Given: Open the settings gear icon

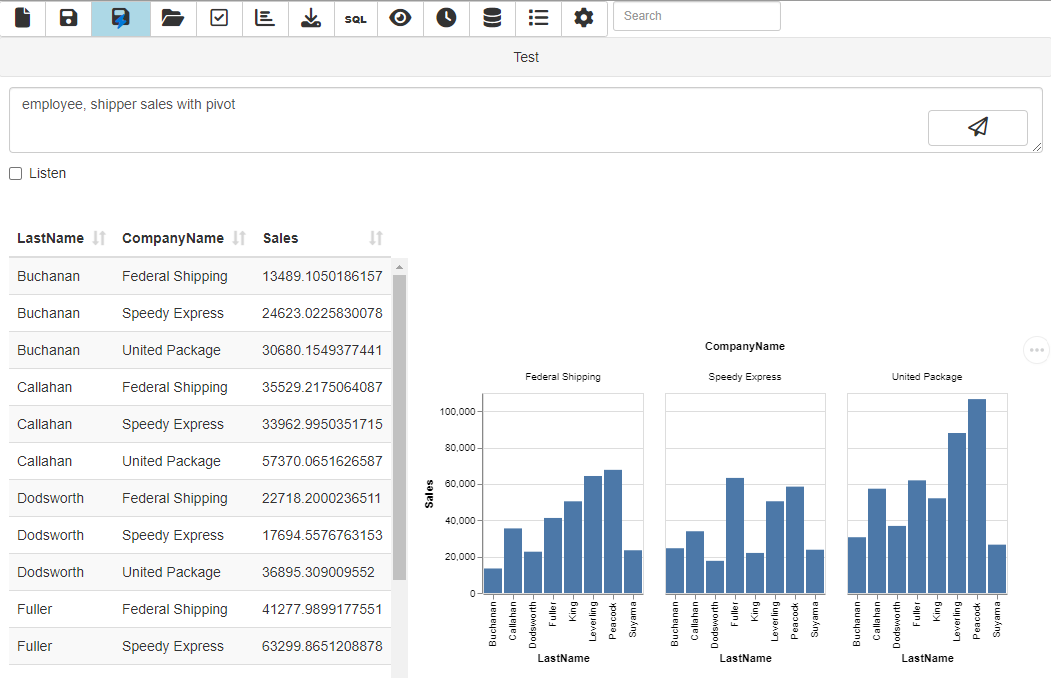Looking at the screenshot, I should pos(583,18).
